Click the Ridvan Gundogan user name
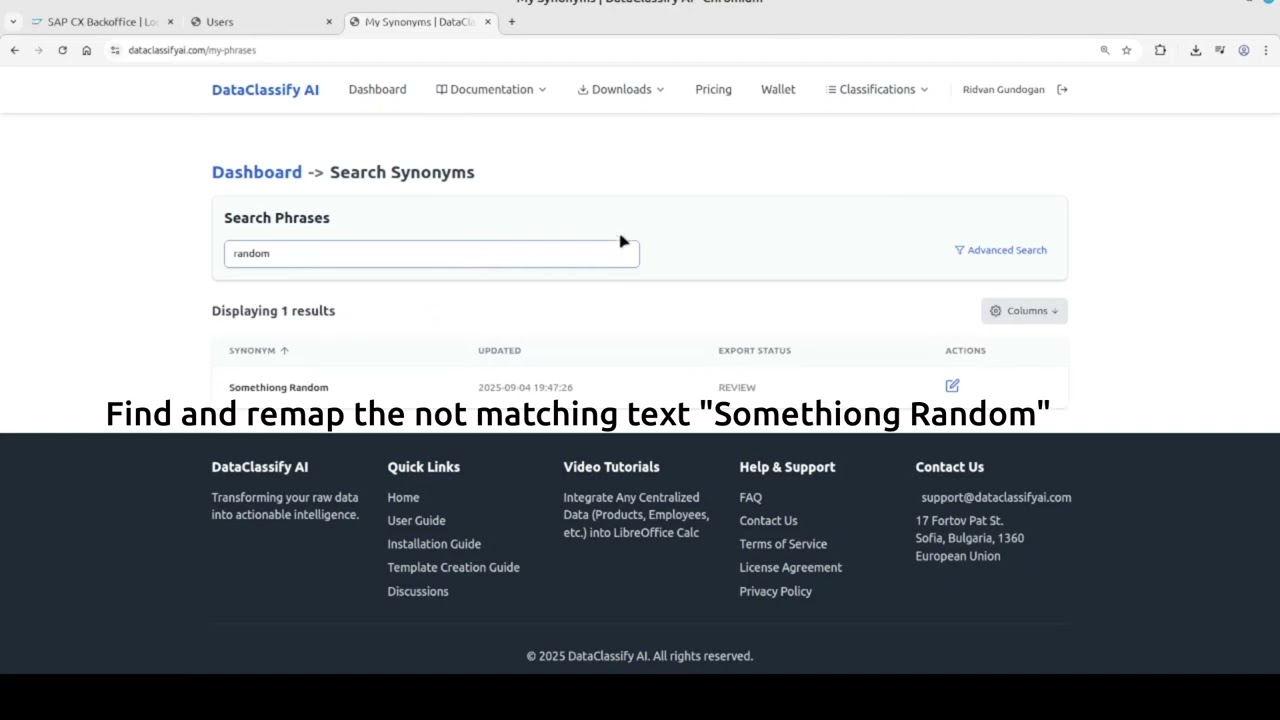The image size is (1280, 720). [x=1003, y=89]
